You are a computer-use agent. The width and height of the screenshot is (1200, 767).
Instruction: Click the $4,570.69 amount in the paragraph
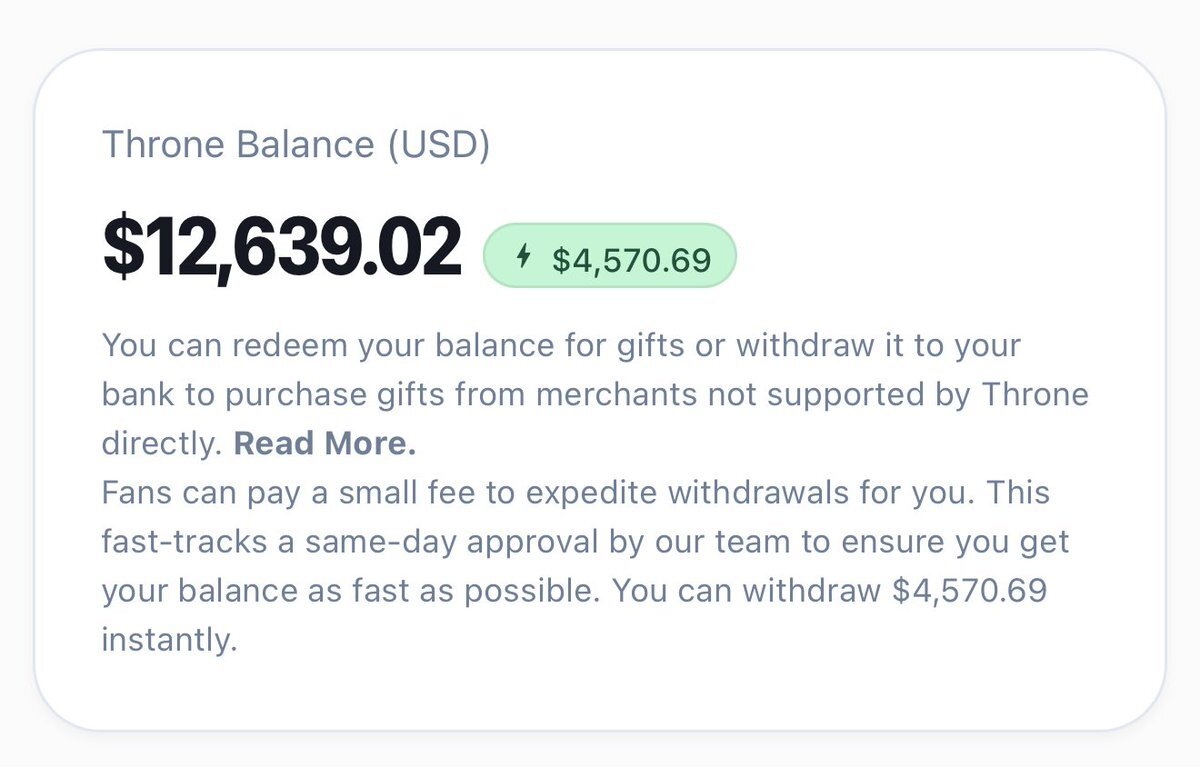[969, 590]
